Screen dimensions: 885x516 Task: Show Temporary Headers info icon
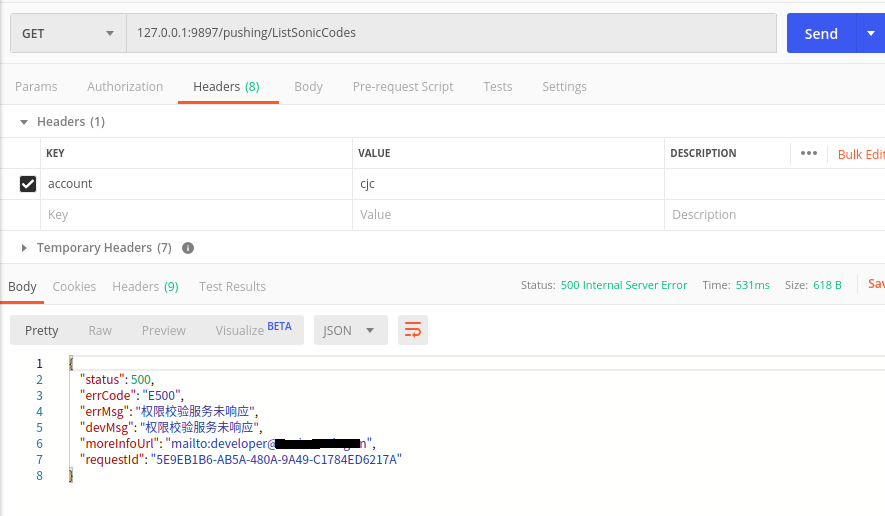pos(188,248)
